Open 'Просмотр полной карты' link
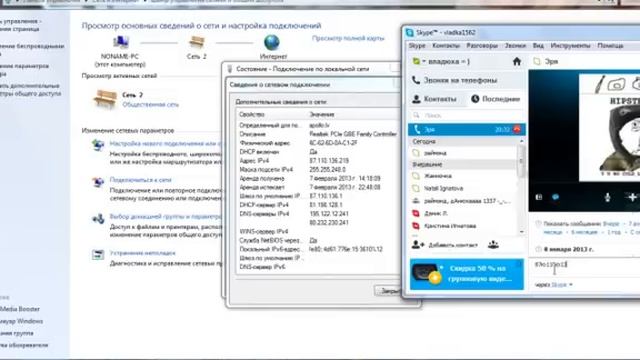 point(348,38)
